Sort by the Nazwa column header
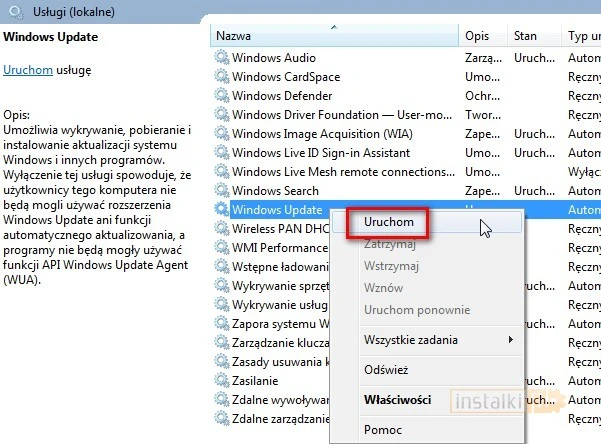601x444 pixels. [x=334, y=36]
